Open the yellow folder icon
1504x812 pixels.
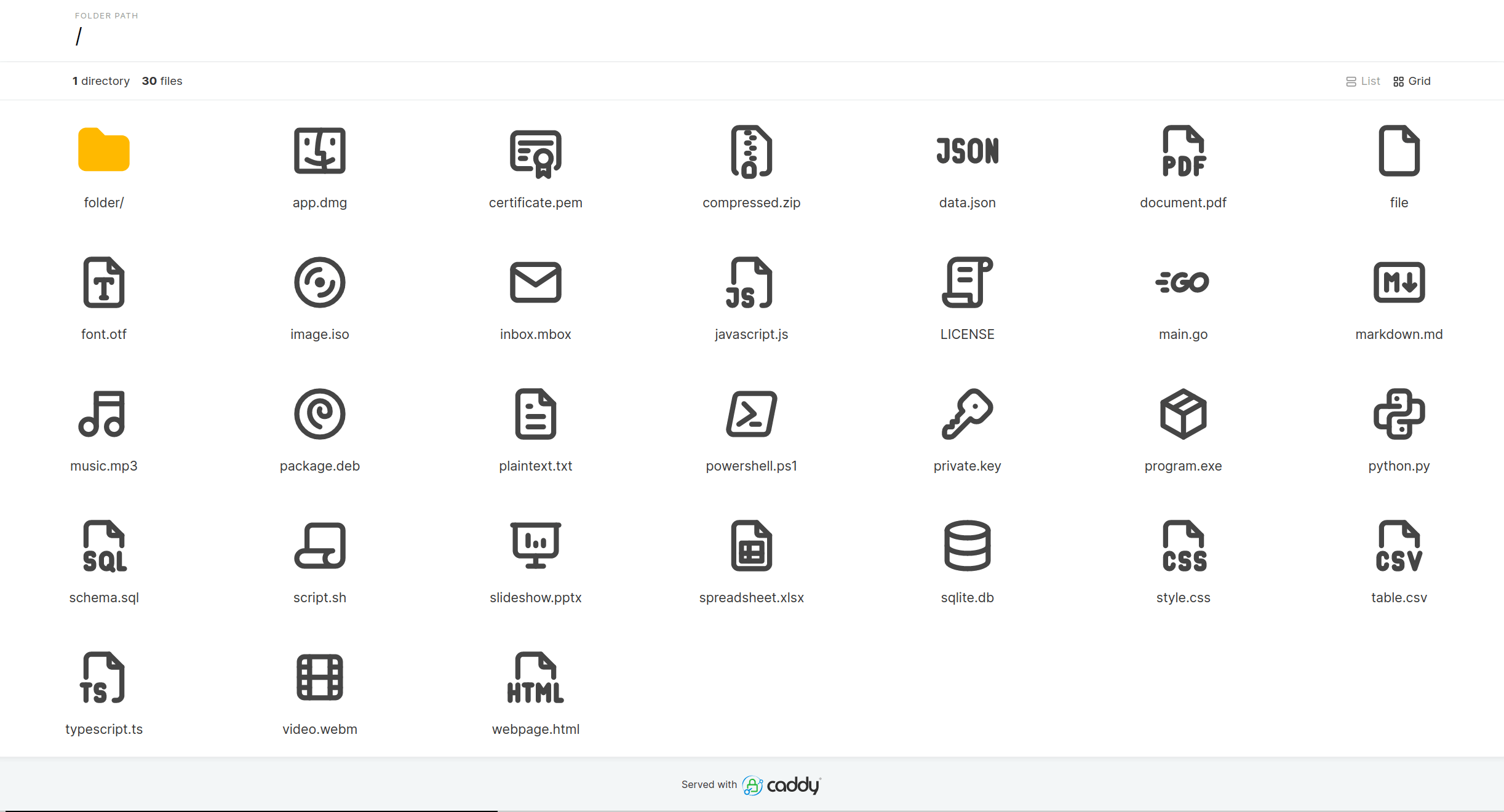click(x=103, y=150)
